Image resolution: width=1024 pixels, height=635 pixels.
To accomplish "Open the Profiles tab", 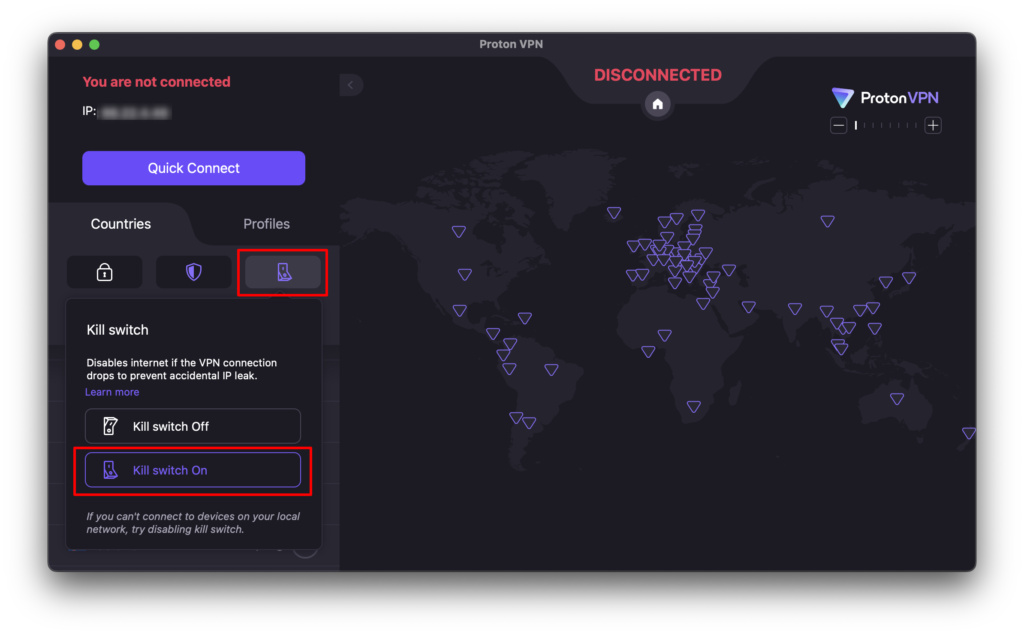I will (x=266, y=224).
